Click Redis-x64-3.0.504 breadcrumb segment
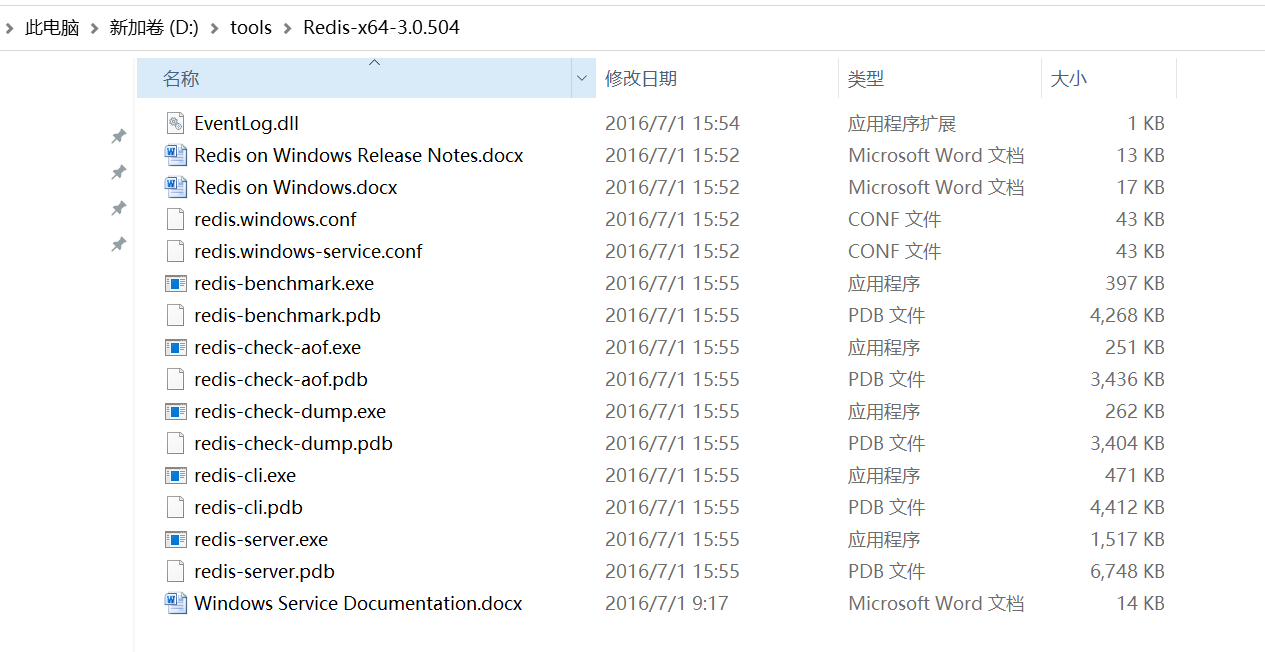This screenshot has height=652, width=1265. 381,28
